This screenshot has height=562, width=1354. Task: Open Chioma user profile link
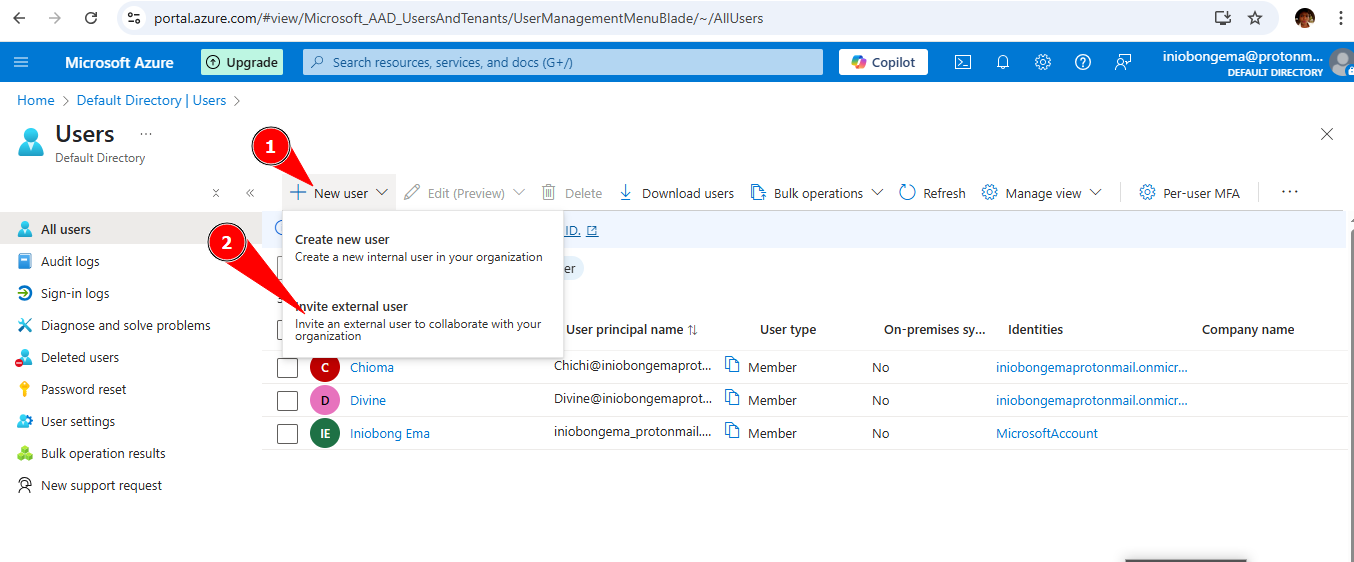click(372, 367)
